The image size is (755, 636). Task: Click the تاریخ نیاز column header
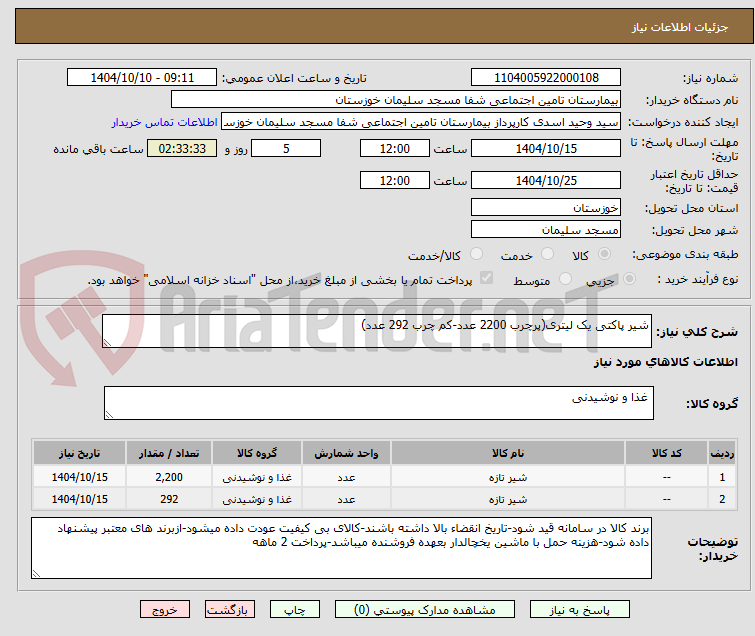79,453
